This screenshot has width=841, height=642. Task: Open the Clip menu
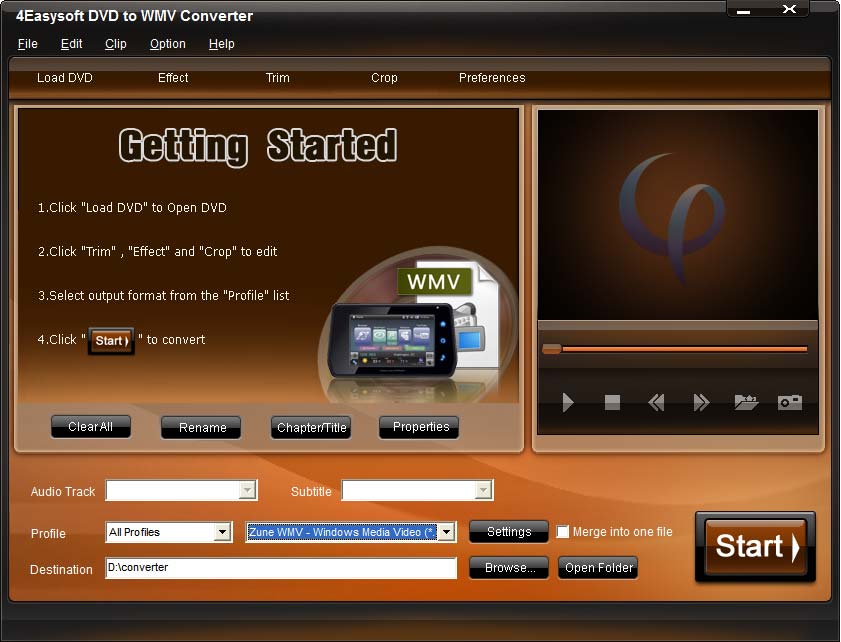click(x=116, y=44)
